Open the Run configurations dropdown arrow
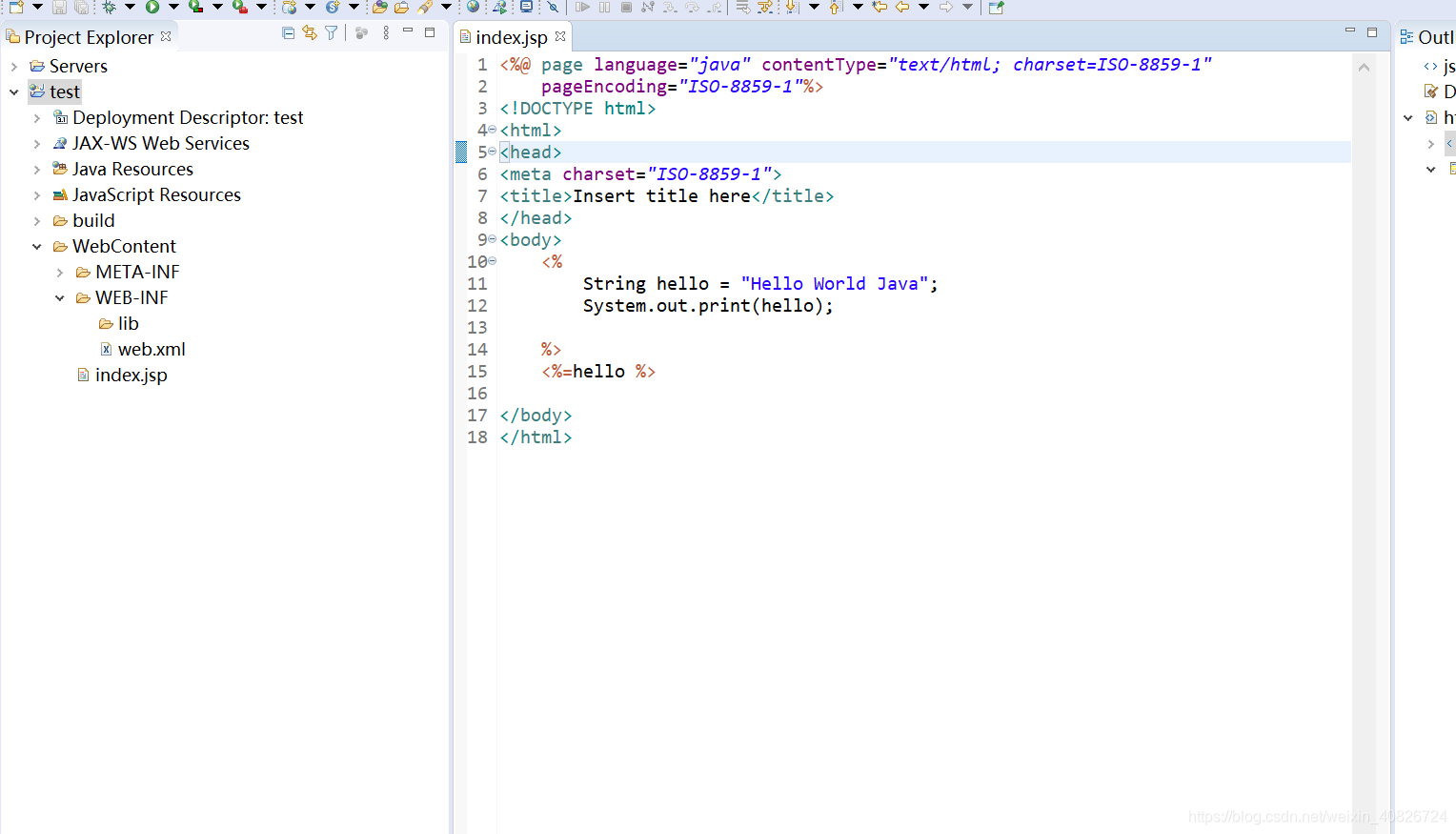The image size is (1456, 834). pyautogui.click(x=173, y=7)
